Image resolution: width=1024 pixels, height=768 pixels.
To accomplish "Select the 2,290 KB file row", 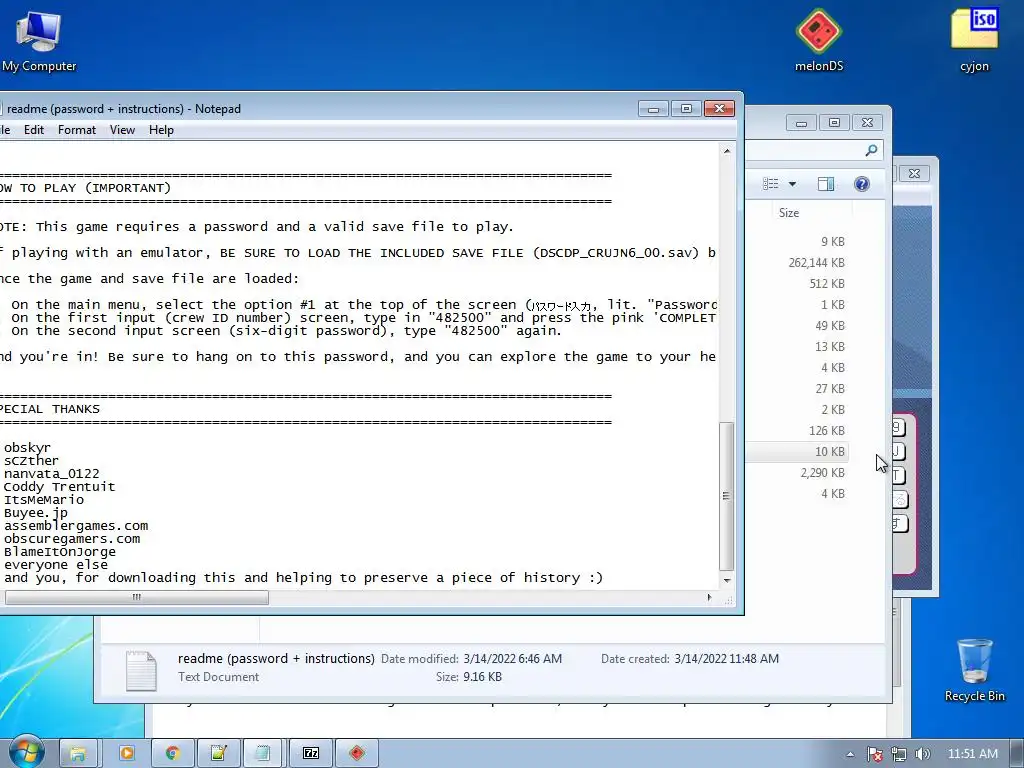I will click(x=799, y=473).
